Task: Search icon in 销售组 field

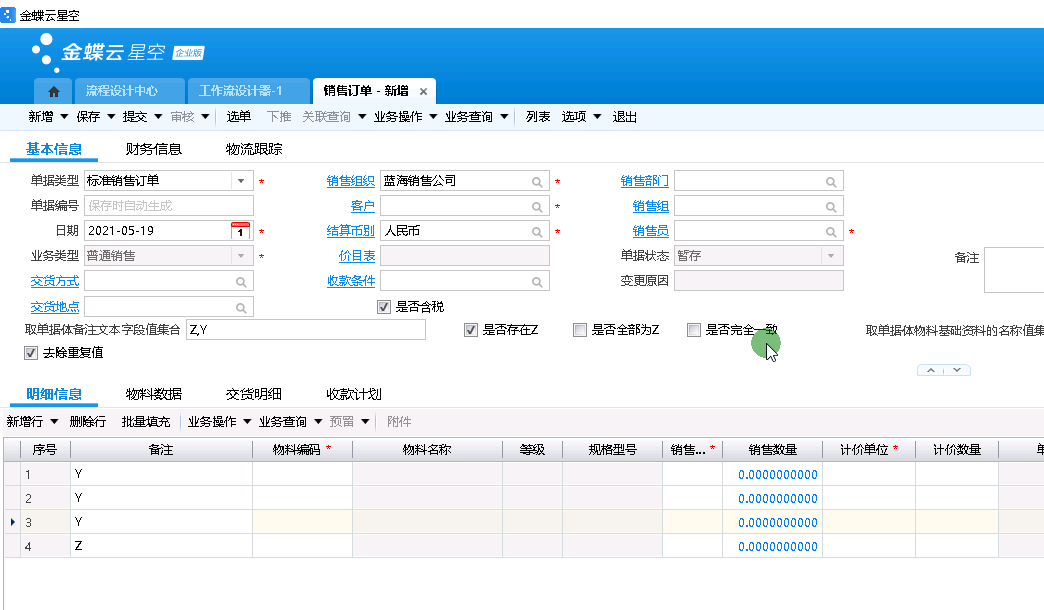Action: pos(831,207)
